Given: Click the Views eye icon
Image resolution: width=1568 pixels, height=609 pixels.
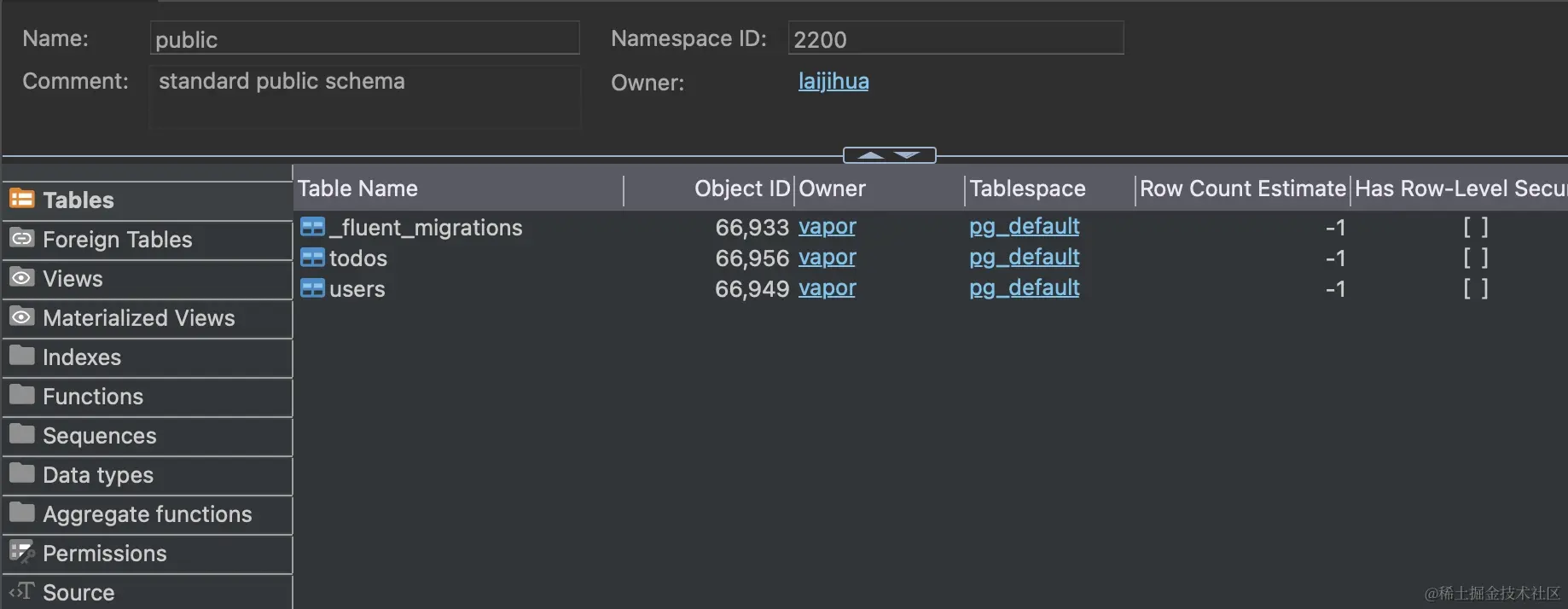Looking at the screenshot, I should [x=22, y=277].
